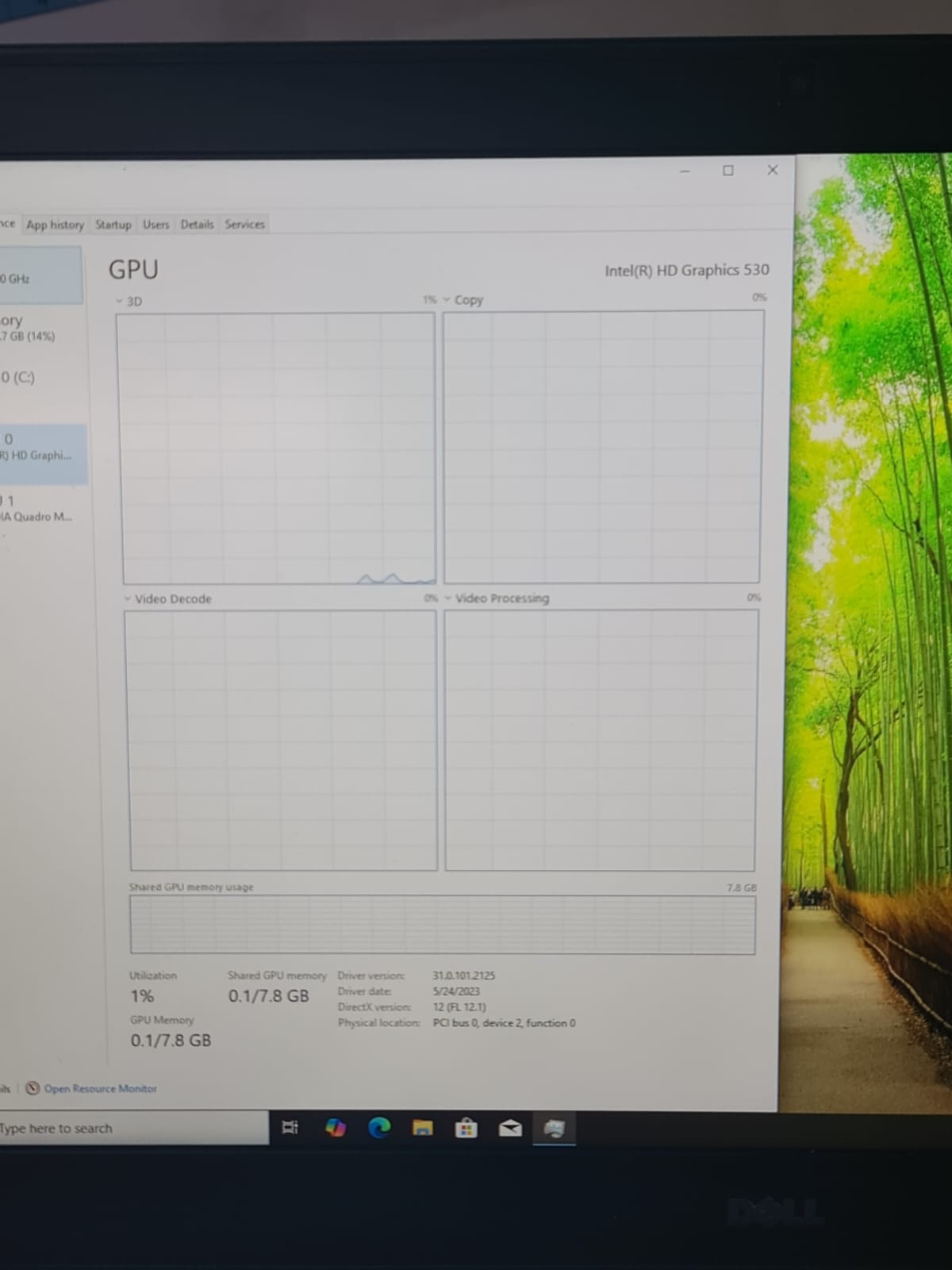The width and height of the screenshot is (952, 1270).
Task: Close the Task Manager window
Action: tap(773, 170)
